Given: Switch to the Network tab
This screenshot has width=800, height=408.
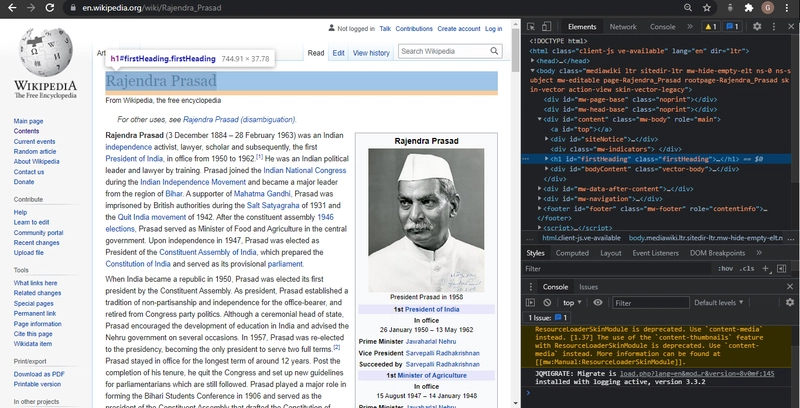Looking at the screenshot, I should click(x=623, y=27).
